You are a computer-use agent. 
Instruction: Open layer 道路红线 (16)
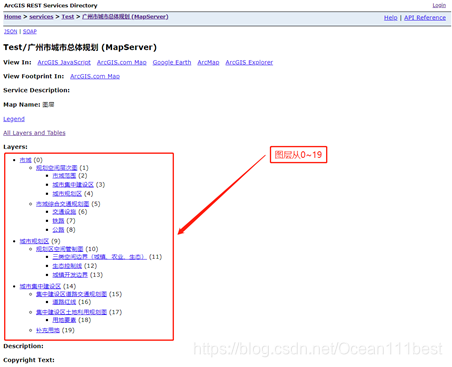(64, 302)
